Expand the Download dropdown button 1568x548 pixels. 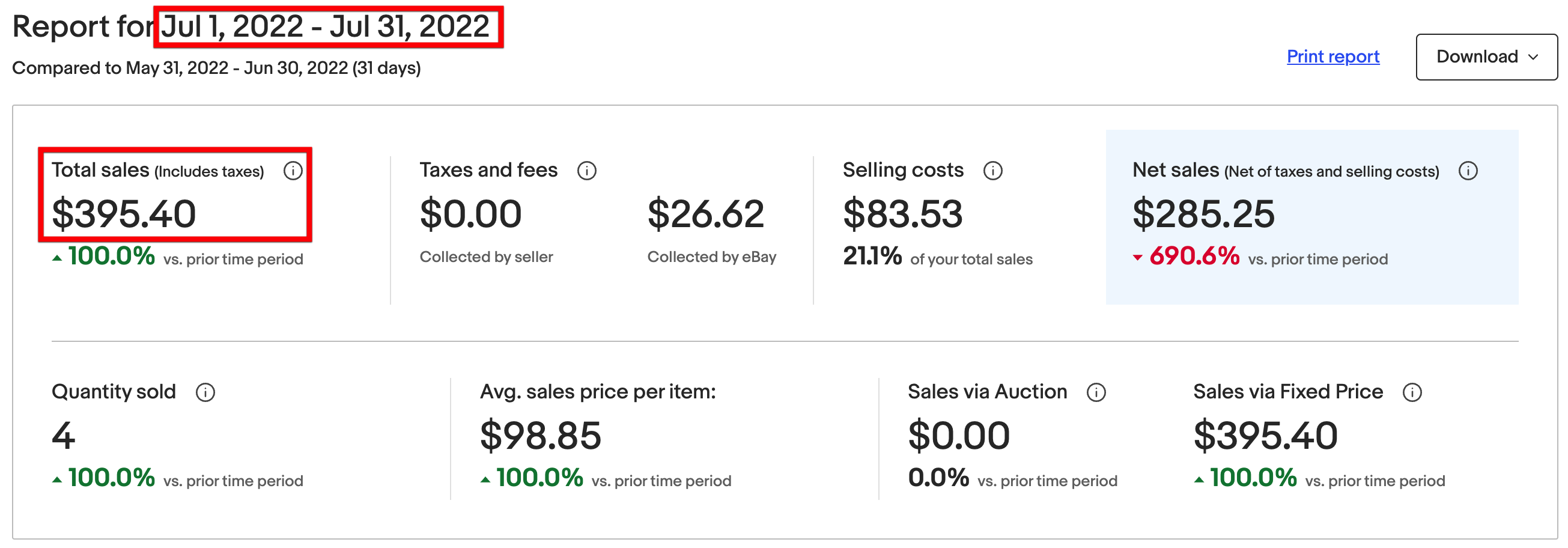pos(1486,56)
